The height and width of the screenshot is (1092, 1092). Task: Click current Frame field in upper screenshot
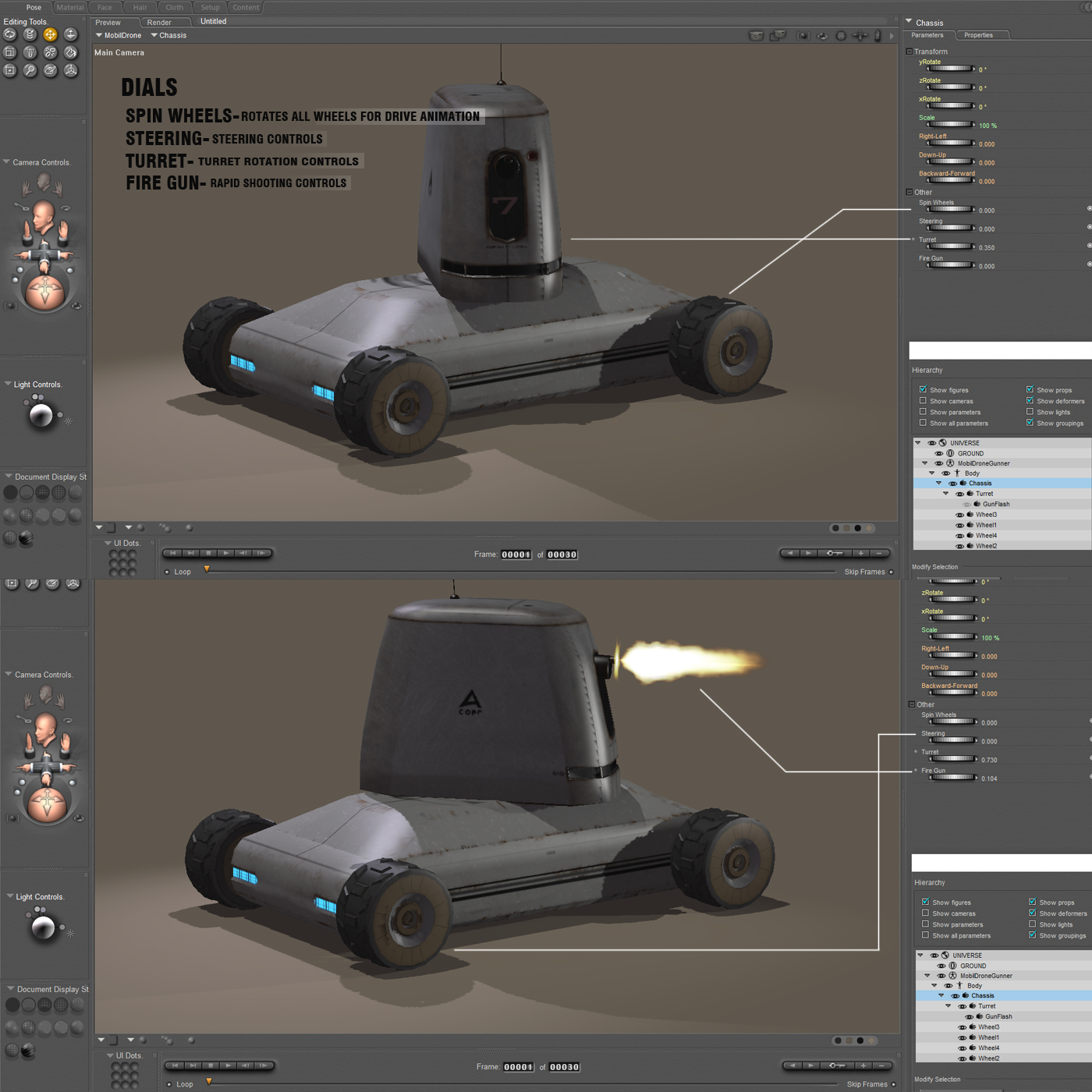coord(516,555)
